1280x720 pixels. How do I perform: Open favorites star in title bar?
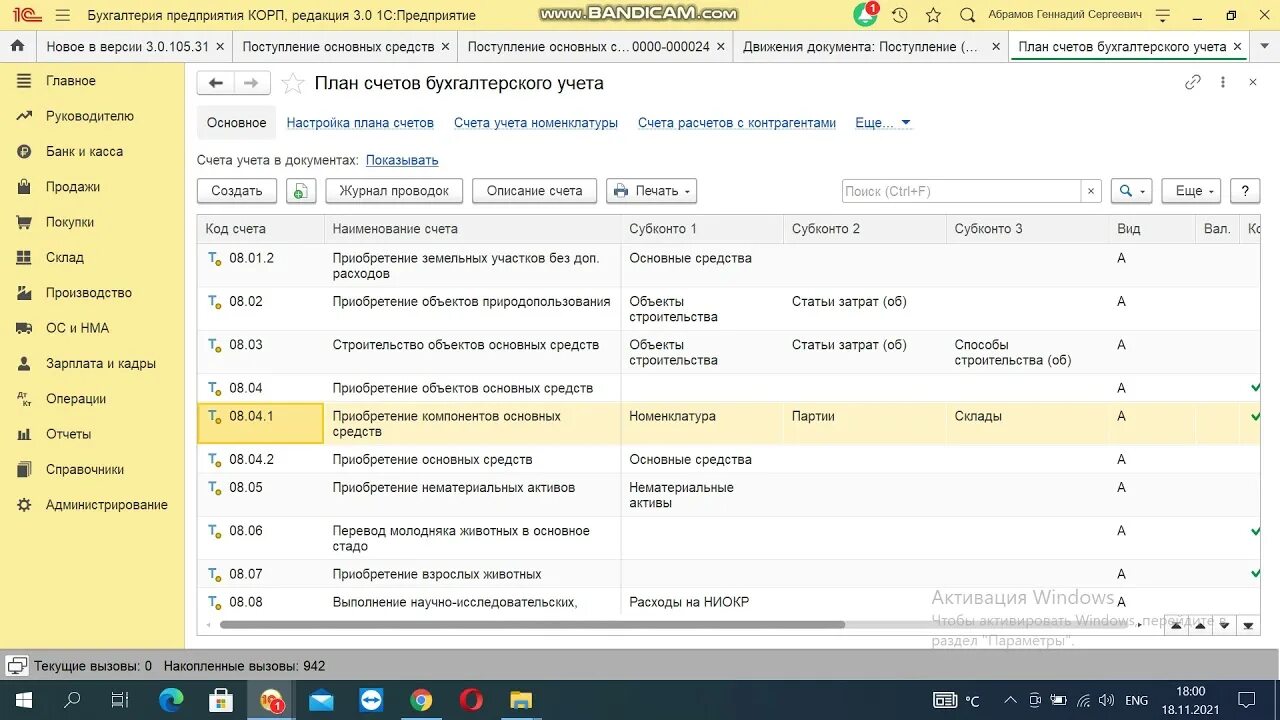(x=933, y=15)
